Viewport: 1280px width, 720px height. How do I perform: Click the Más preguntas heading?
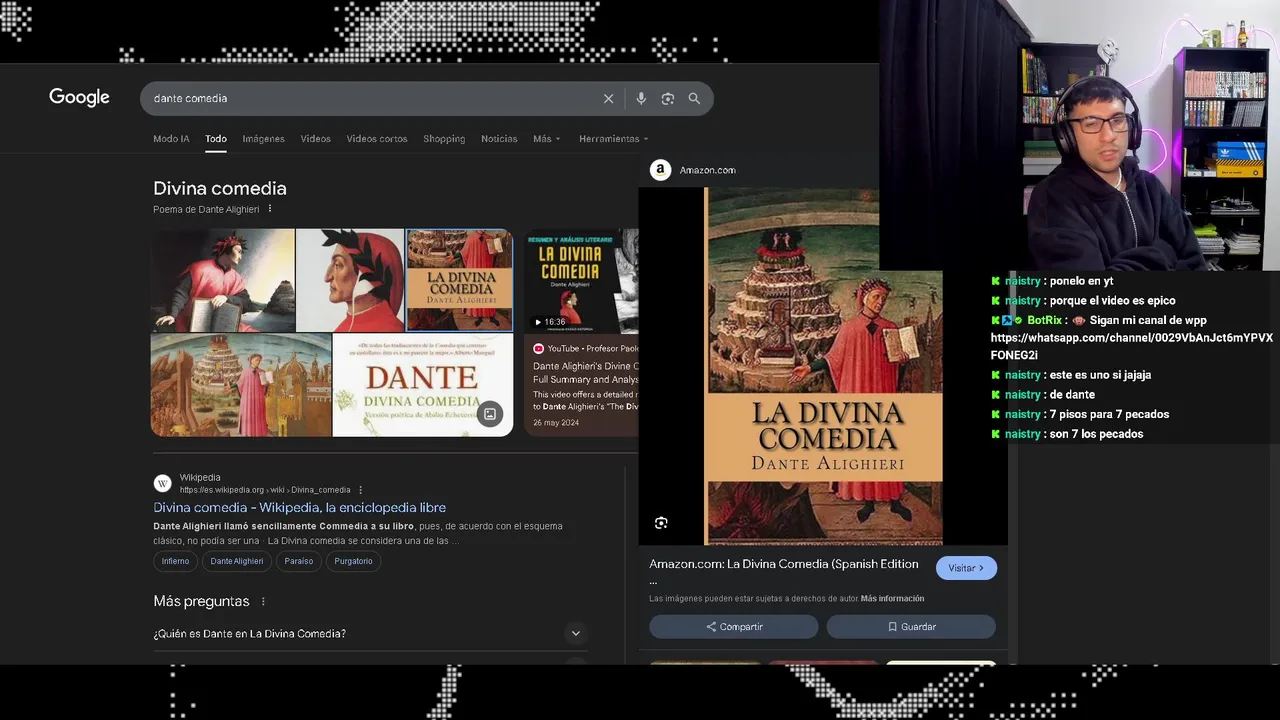(201, 601)
